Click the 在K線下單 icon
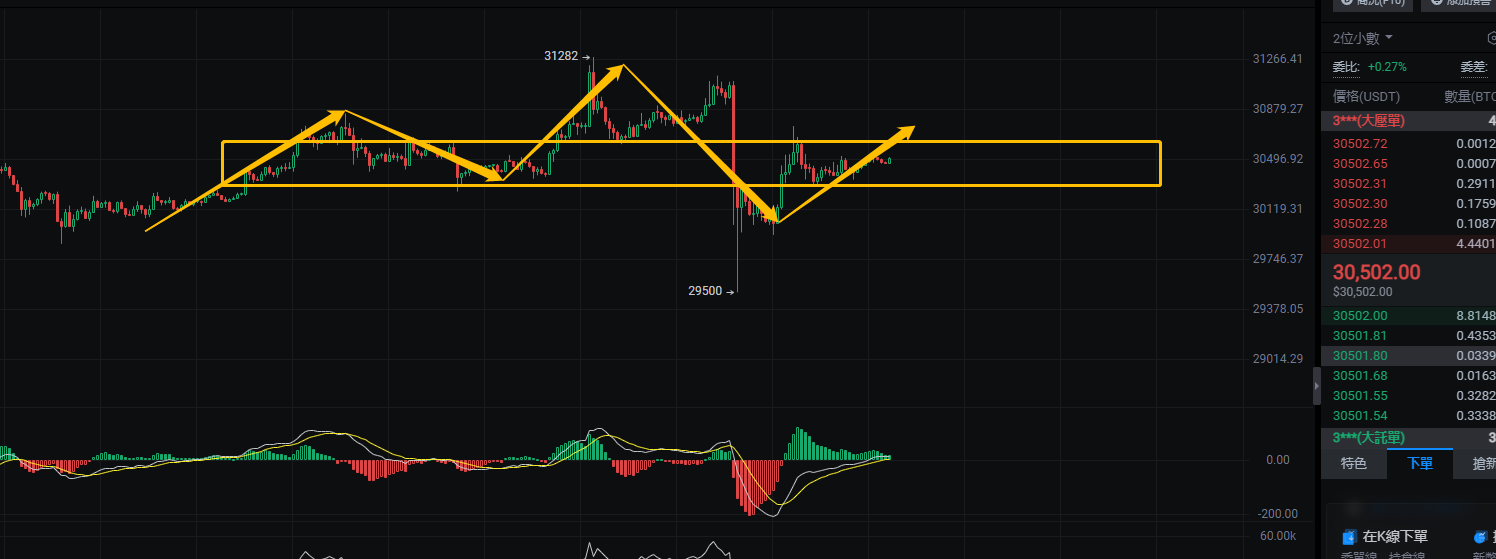Viewport: 1496px width, 559px height. click(1349, 537)
